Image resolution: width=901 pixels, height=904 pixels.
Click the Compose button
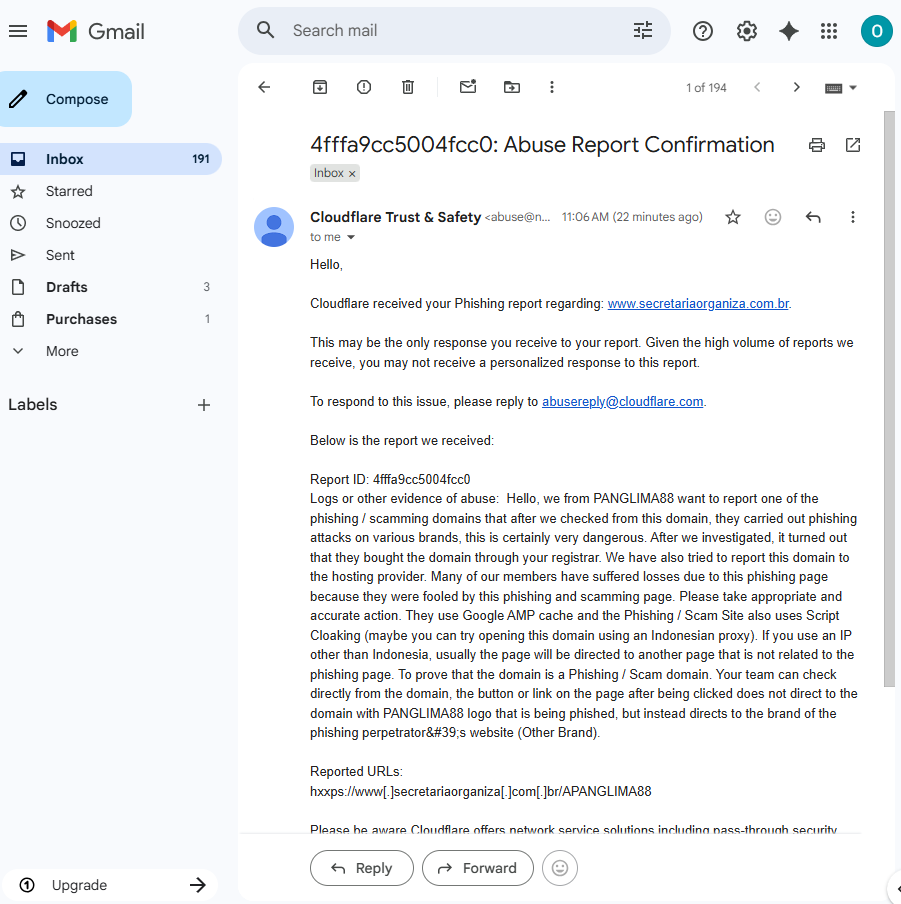coord(66,99)
